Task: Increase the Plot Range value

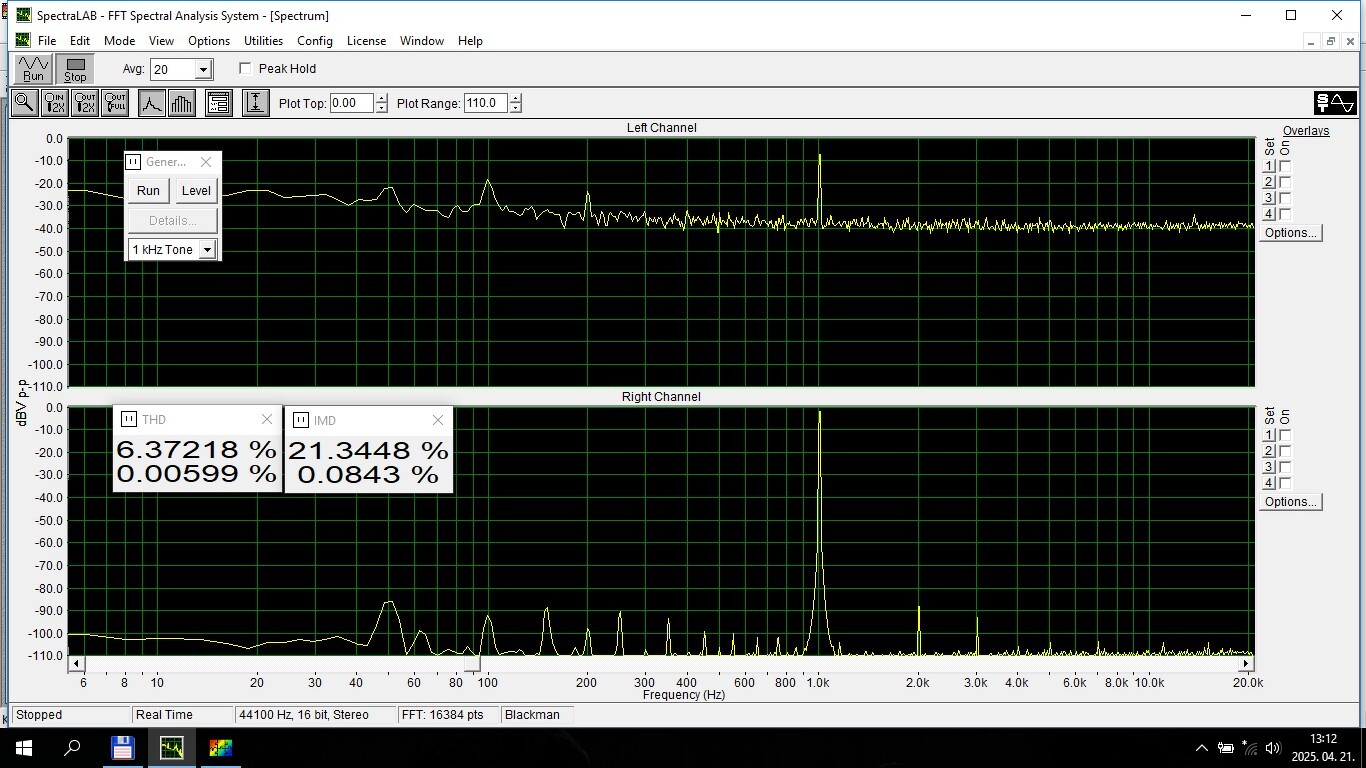Action: 515,98
